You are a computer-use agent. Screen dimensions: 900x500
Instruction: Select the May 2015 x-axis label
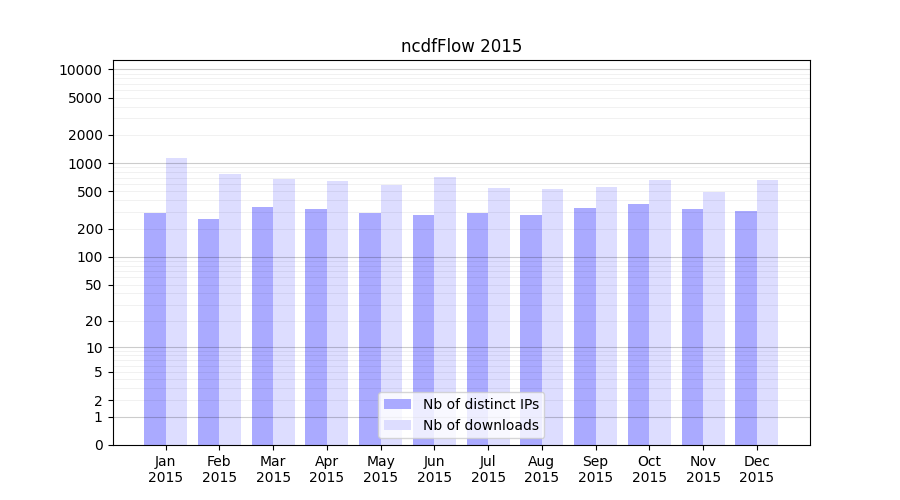coord(381,469)
